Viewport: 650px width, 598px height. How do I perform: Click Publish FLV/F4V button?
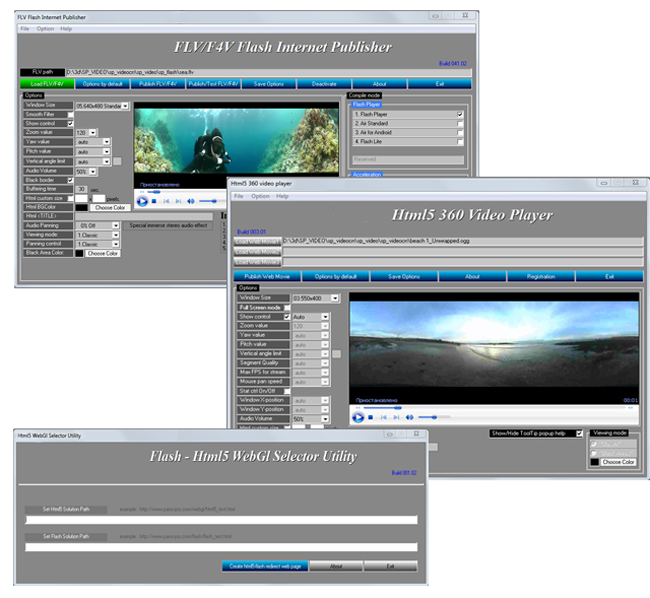click(158, 84)
